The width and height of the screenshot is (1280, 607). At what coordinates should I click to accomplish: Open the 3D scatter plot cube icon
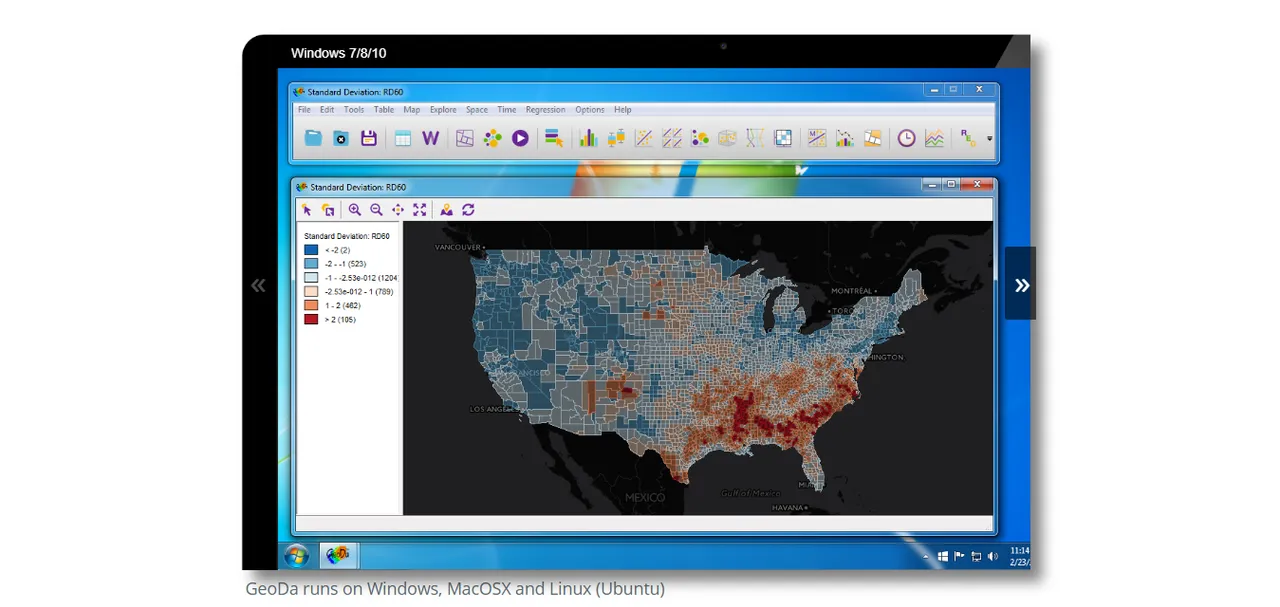click(728, 139)
